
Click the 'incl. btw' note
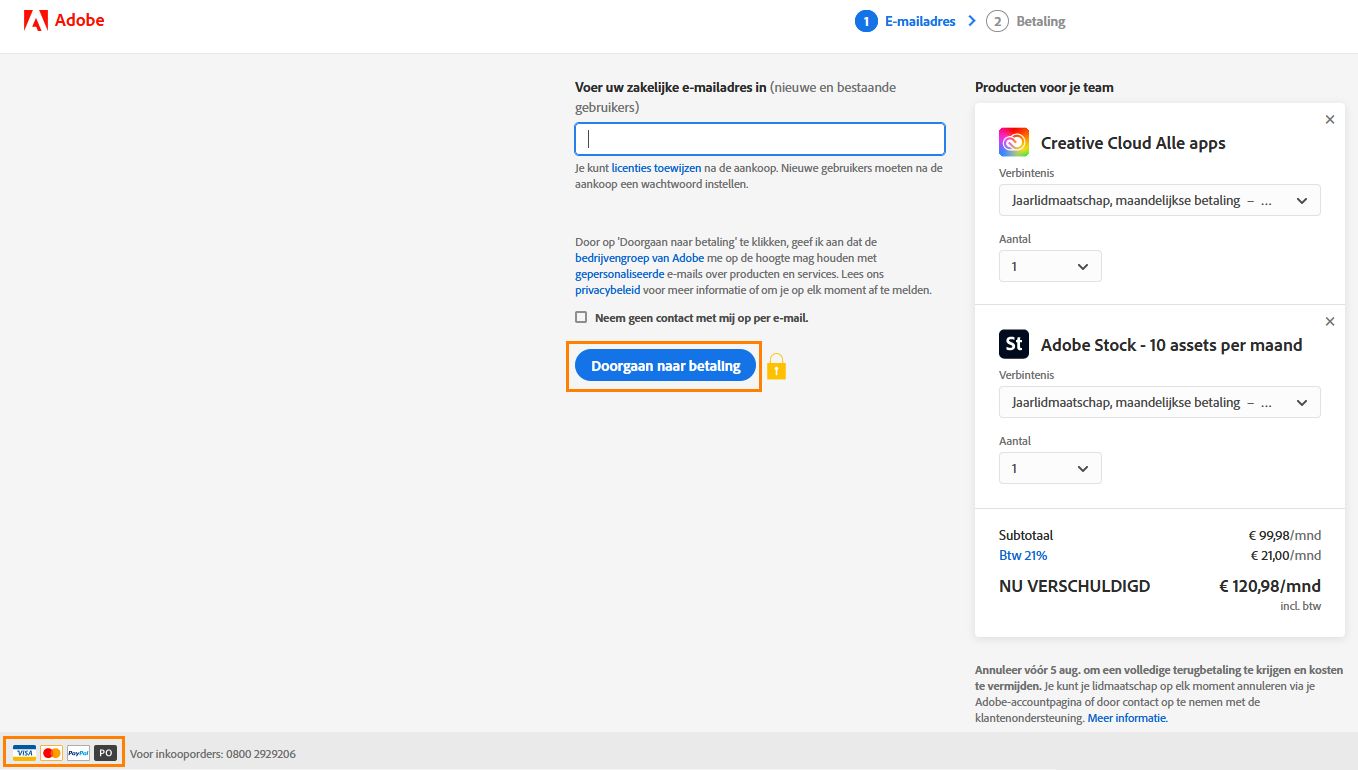(x=1300, y=606)
